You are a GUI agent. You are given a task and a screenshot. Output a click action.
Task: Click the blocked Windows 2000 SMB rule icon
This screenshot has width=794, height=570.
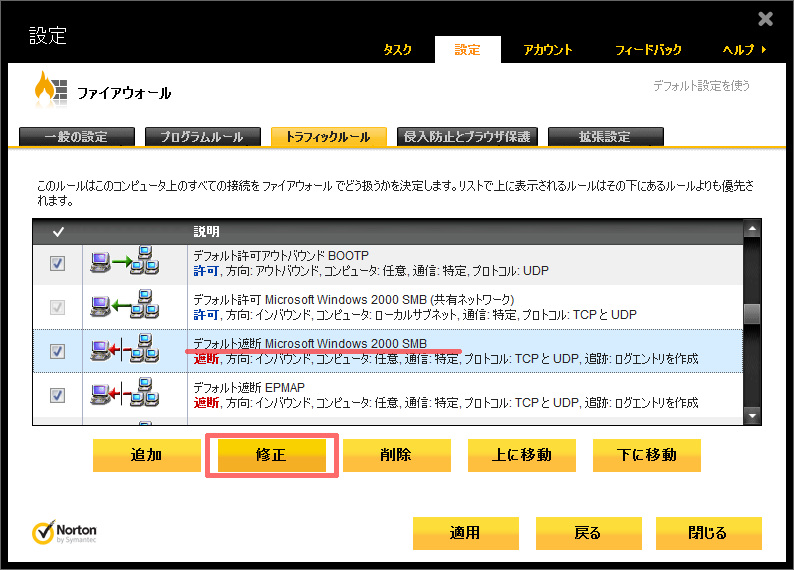pos(125,351)
